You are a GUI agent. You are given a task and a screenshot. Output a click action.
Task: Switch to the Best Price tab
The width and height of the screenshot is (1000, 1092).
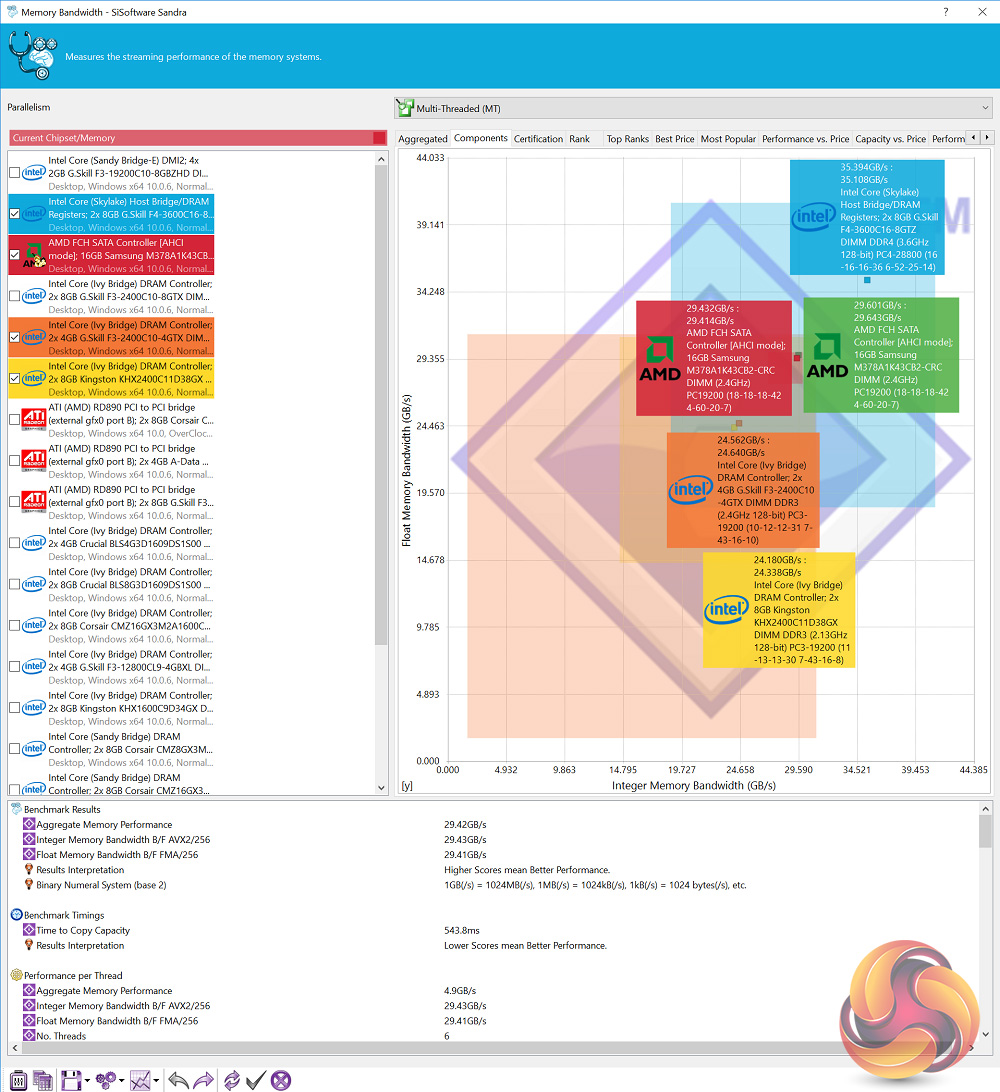click(x=675, y=139)
